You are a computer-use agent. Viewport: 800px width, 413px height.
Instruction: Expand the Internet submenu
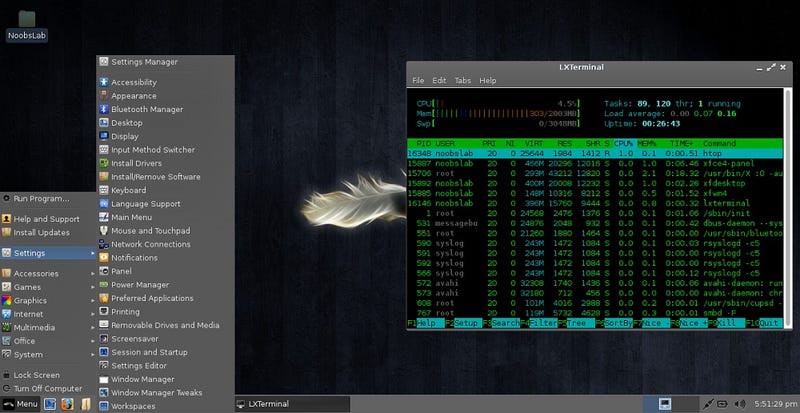pos(48,314)
